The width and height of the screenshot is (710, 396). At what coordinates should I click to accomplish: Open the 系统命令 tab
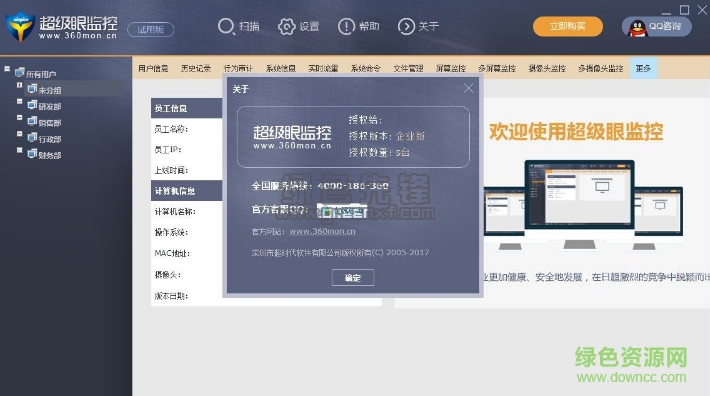365,68
